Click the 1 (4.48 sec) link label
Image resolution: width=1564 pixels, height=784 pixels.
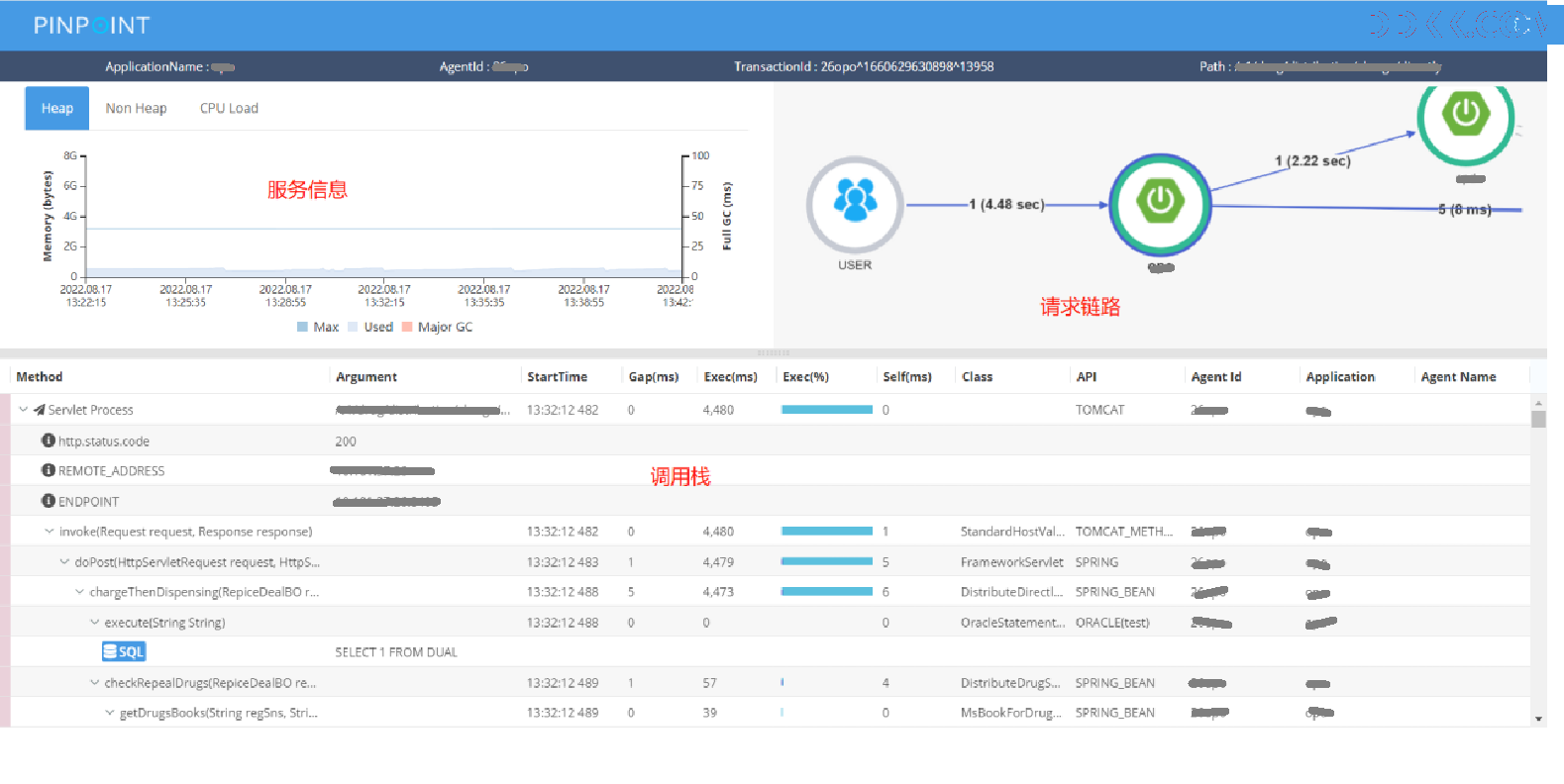[x=1006, y=204]
